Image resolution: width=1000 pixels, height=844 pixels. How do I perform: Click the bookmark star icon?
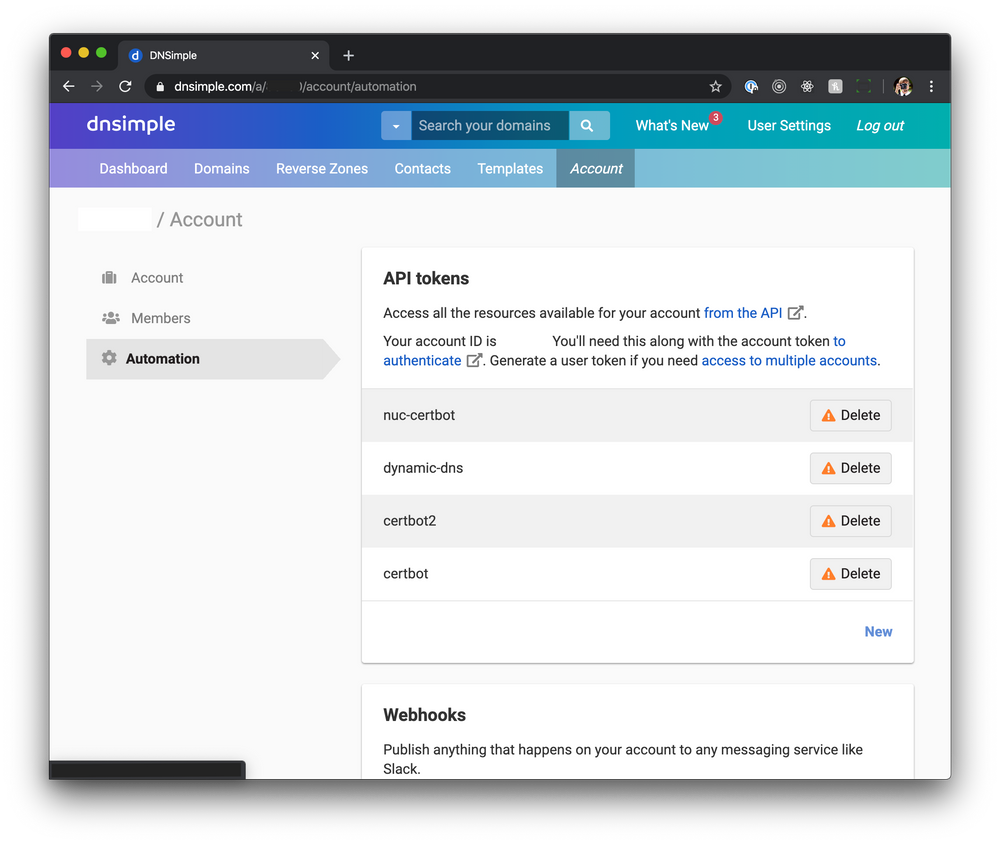point(715,86)
